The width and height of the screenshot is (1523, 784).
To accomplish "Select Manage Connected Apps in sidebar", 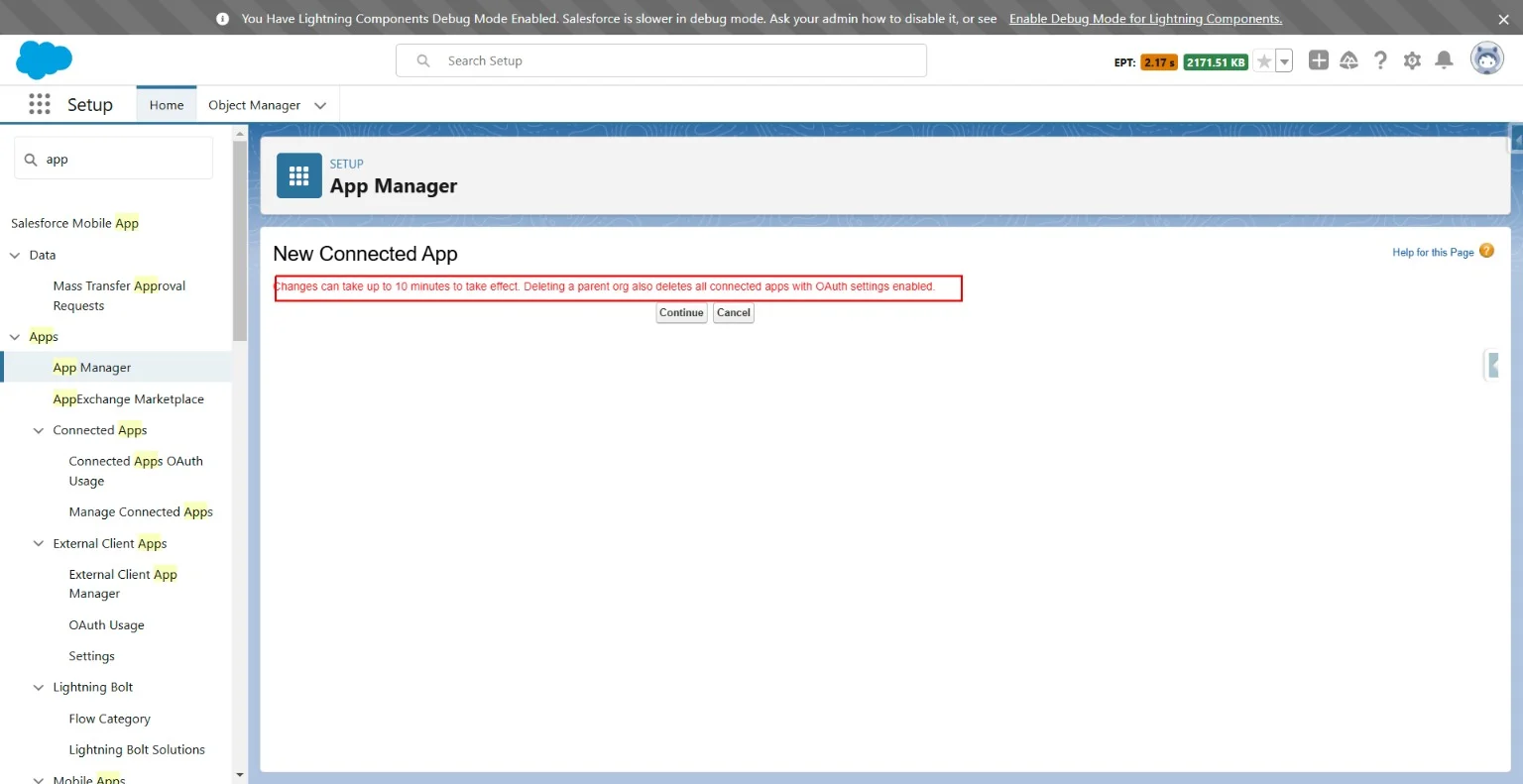I will [141, 511].
